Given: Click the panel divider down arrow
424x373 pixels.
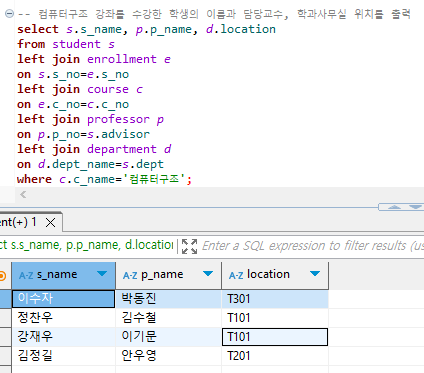Looking at the screenshot, I should pyautogui.click(x=415, y=207).
